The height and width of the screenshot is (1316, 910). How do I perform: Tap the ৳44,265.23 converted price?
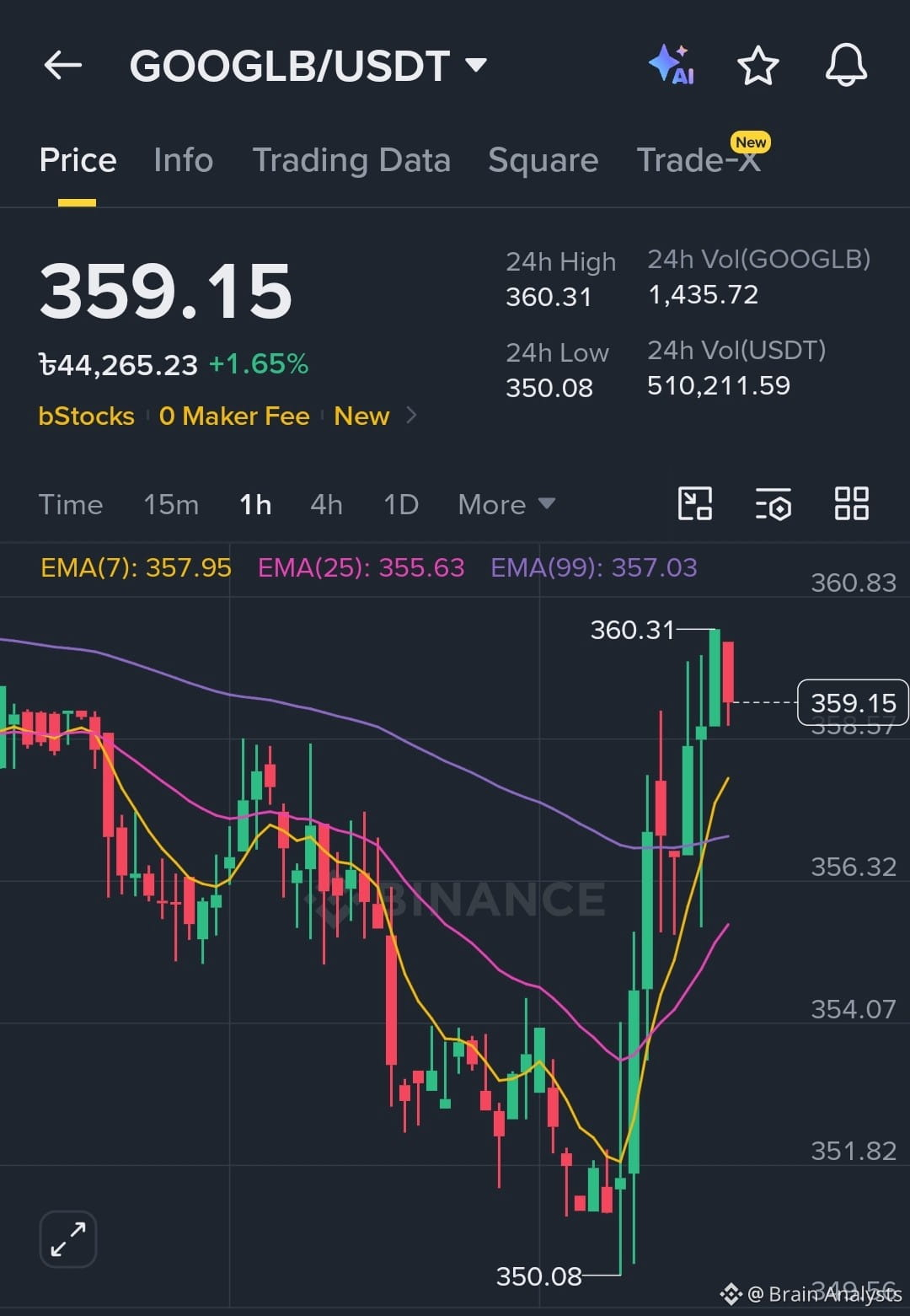pyautogui.click(x=119, y=364)
